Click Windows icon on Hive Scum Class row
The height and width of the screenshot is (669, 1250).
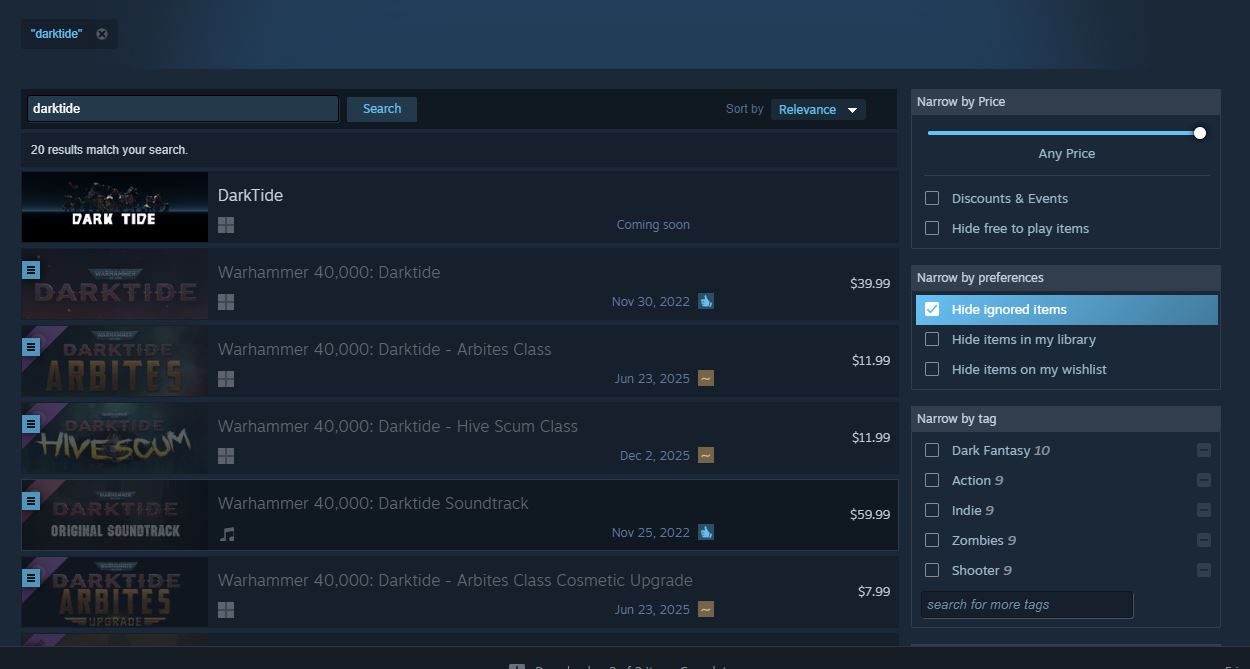(x=226, y=456)
